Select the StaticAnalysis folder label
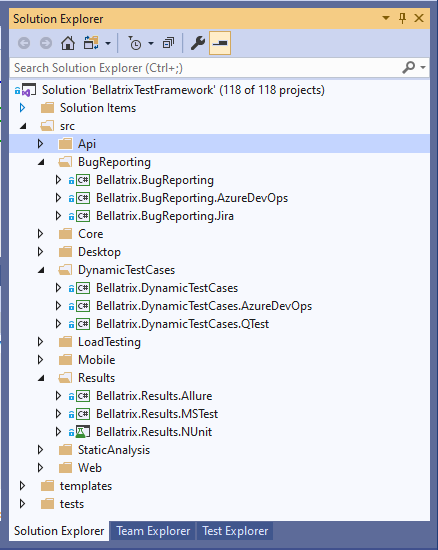The height and width of the screenshot is (550, 438). [114, 450]
